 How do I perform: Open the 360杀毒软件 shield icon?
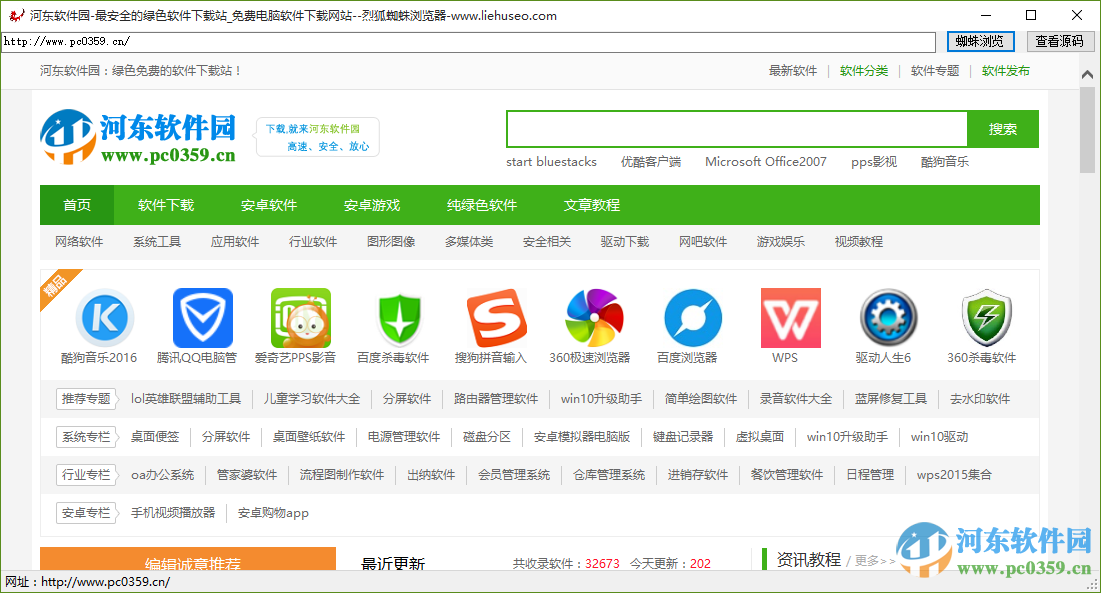click(984, 318)
